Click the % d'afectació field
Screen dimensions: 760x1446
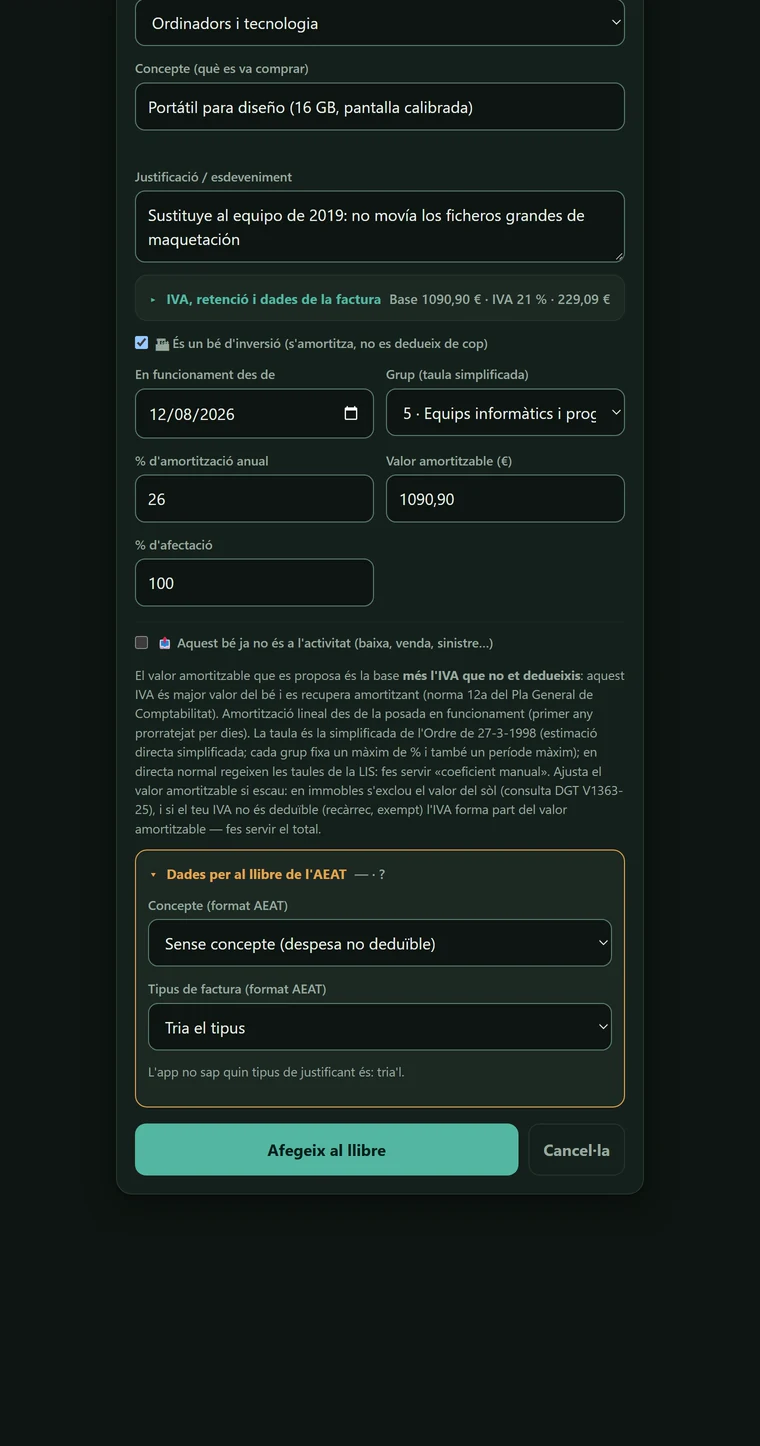coord(254,583)
